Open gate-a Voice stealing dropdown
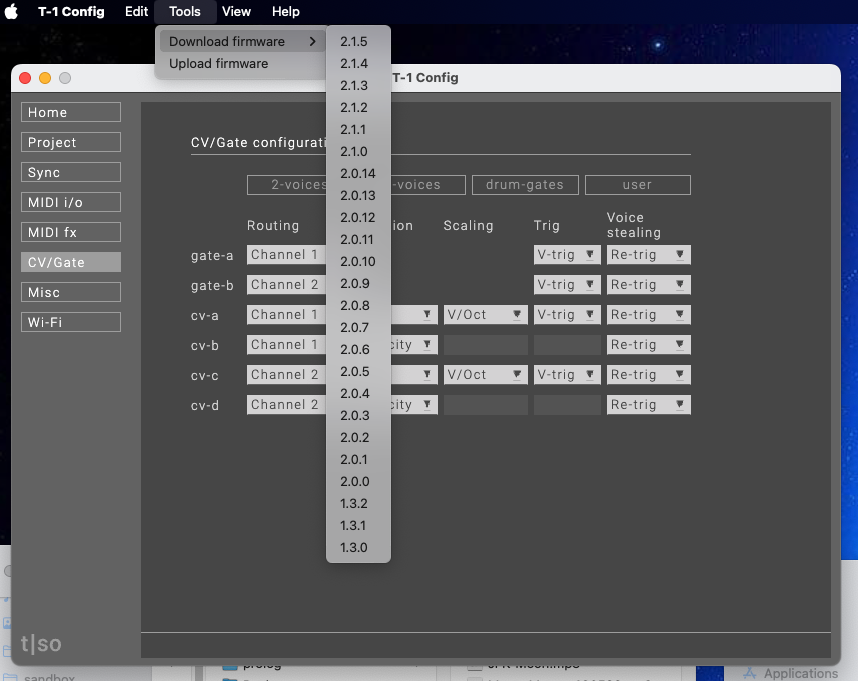The width and height of the screenshot is (858, 681). pyautogui.click(x=648, y=255)
